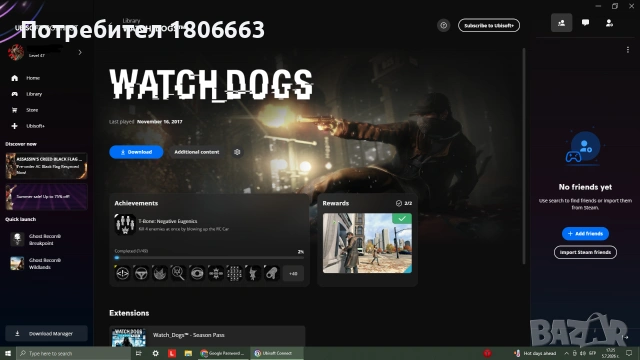This screenshot has width=640, height=360.
Task: Click the user avatar in the sidebar
Action: coord(16,52)
